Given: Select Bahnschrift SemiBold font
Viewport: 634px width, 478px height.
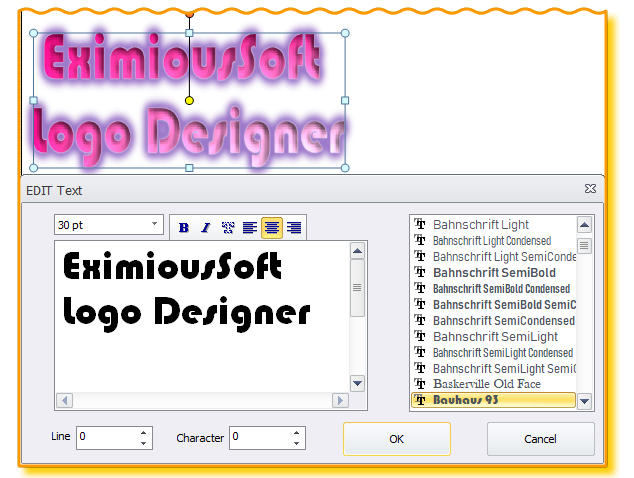Looking at the screenshot, I should (x=494, y=273).
